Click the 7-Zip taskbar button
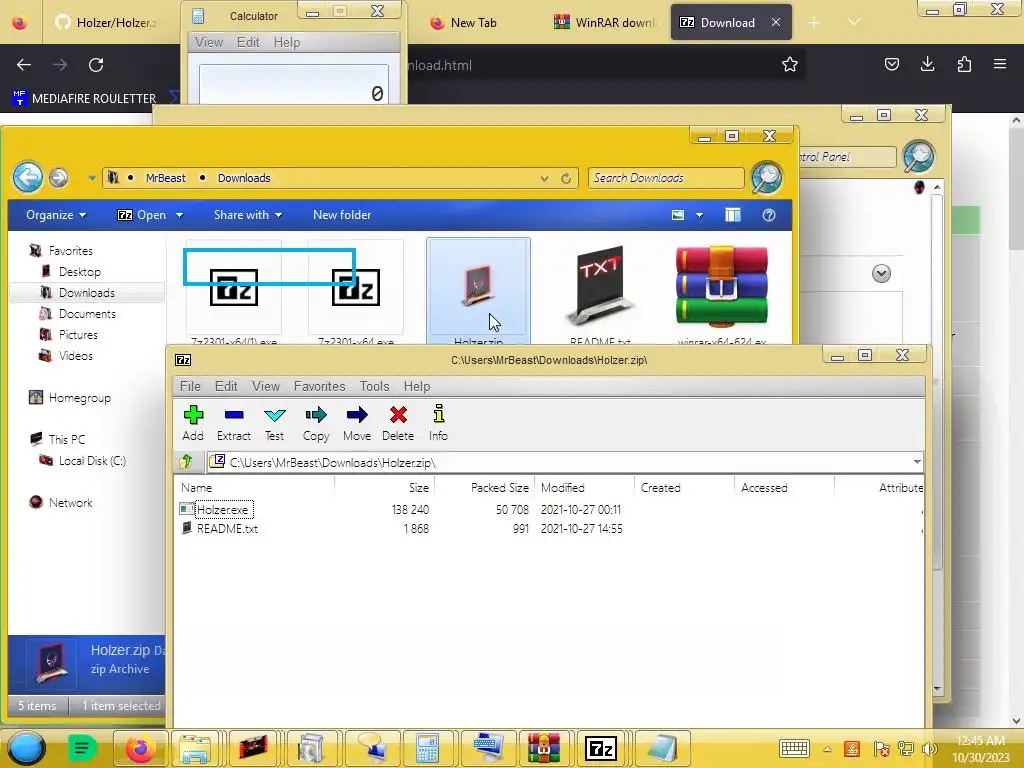The height and width of the screenshot is (768, 1024). (600, 748)
